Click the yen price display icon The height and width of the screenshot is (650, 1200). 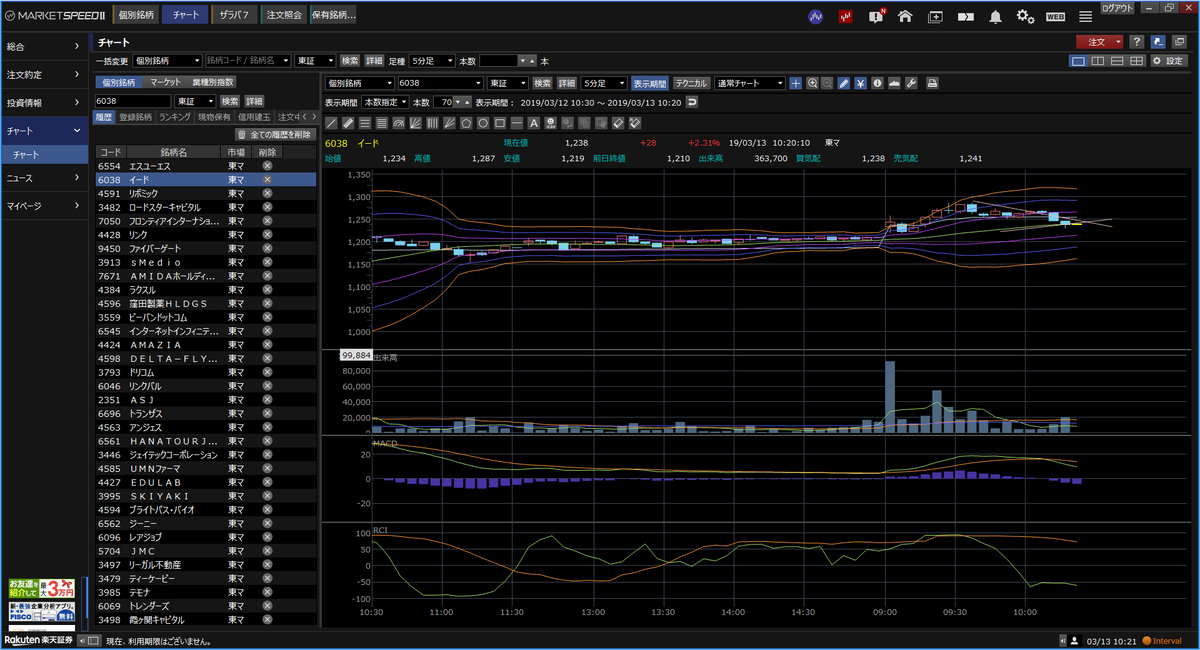click(x=860, y=83)
